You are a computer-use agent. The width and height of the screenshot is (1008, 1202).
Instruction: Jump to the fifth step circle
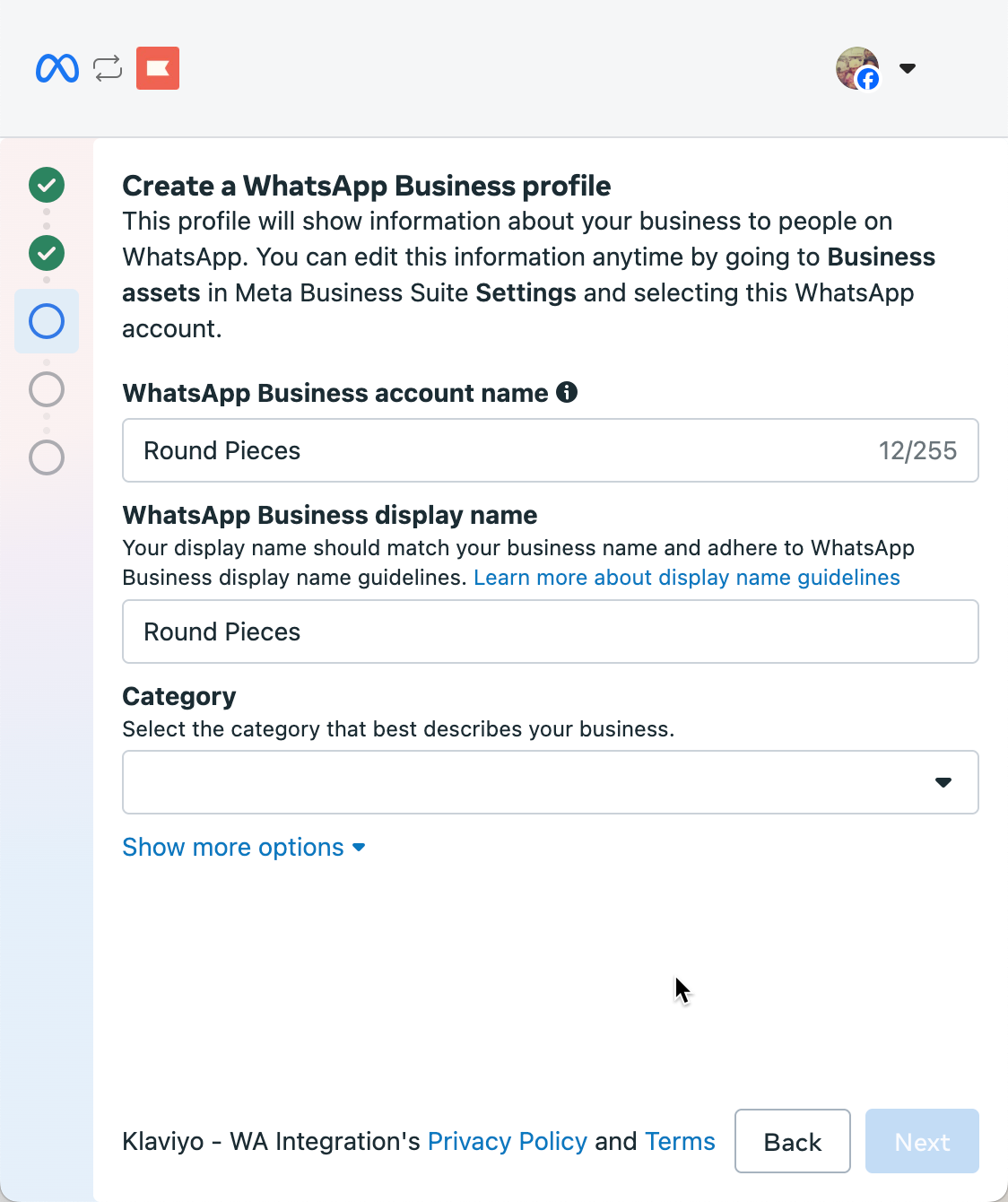47,457
